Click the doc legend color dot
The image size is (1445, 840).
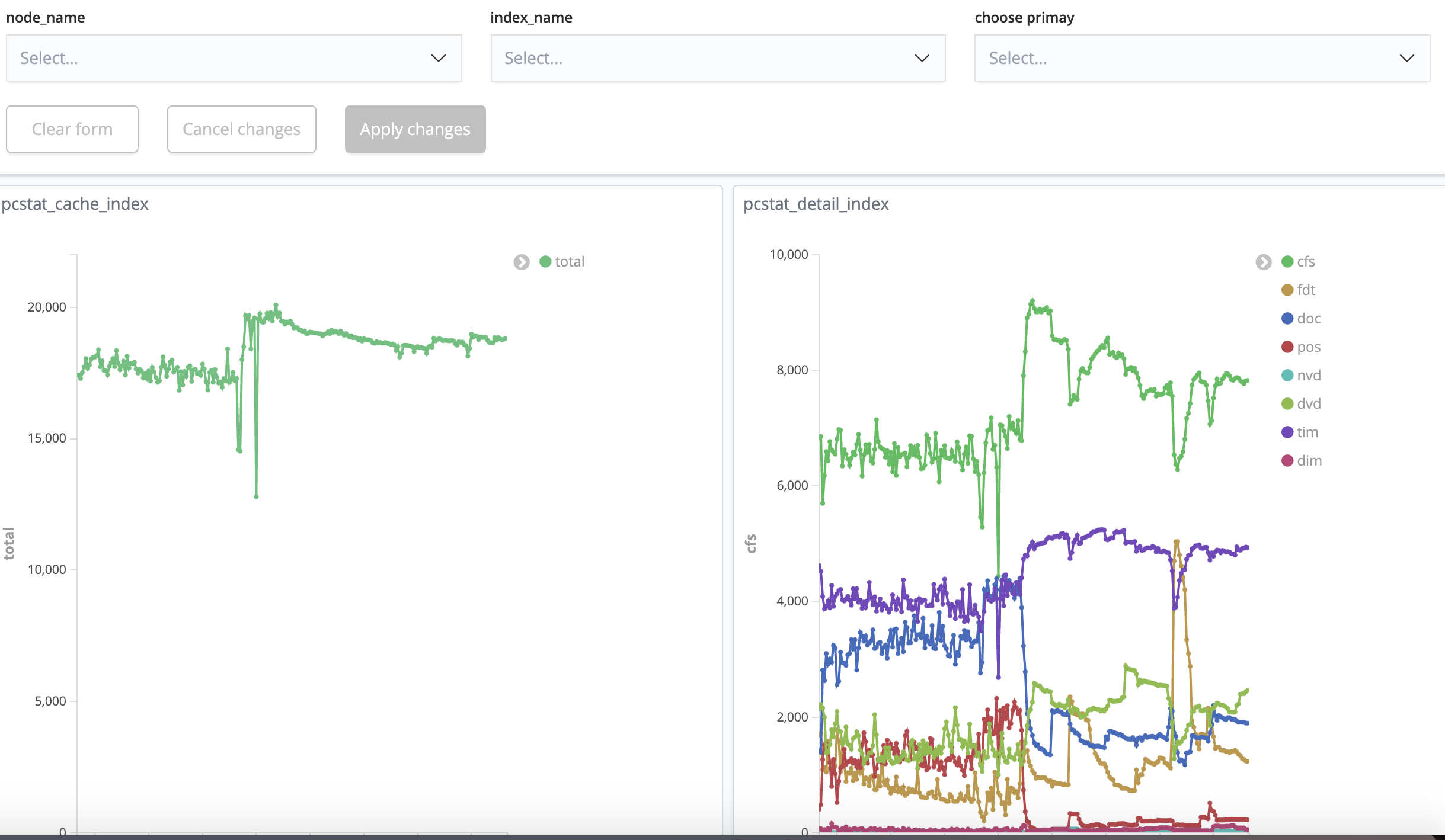[1287, 319]
